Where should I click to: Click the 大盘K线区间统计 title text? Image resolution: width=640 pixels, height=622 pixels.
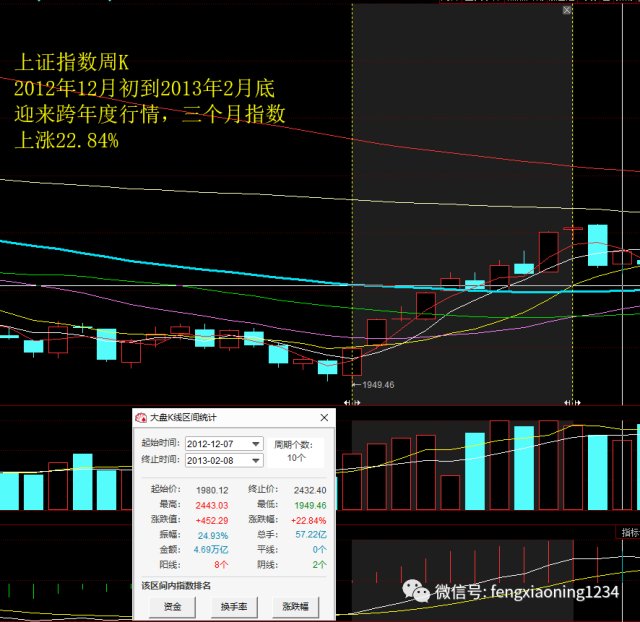click(x=183, y=418)
